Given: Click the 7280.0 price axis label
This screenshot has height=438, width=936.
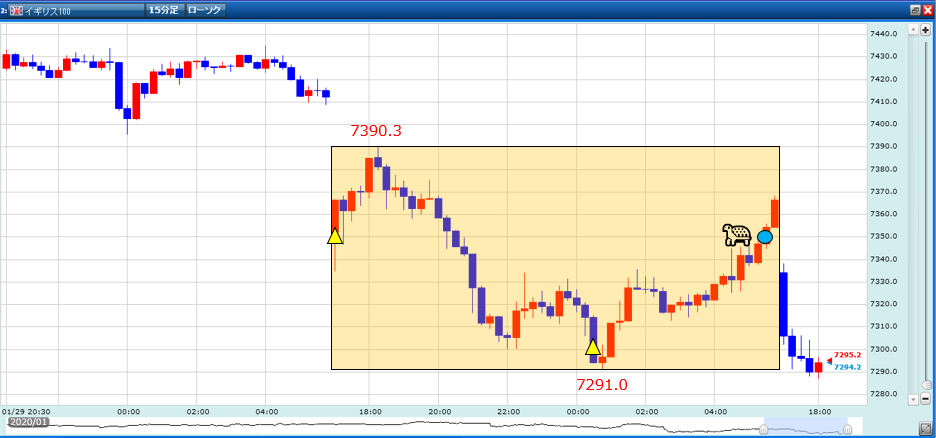Looking at the screenshot, I should pyautogui.click(x=883, y=394).
